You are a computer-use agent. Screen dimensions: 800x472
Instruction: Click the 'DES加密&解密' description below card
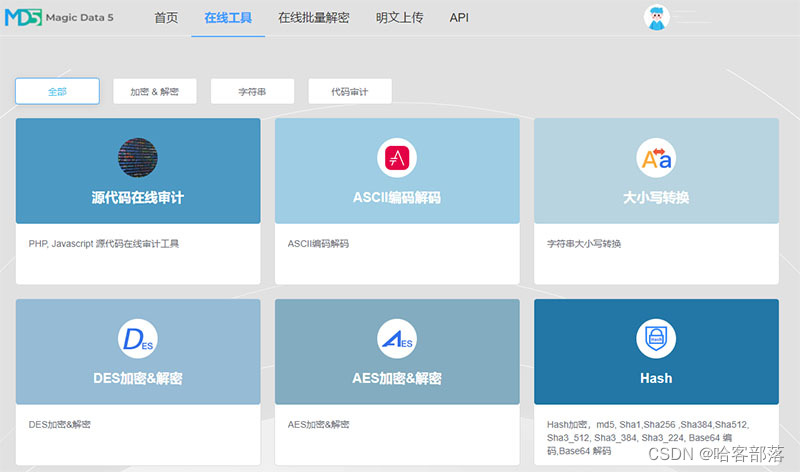point(59,425)
